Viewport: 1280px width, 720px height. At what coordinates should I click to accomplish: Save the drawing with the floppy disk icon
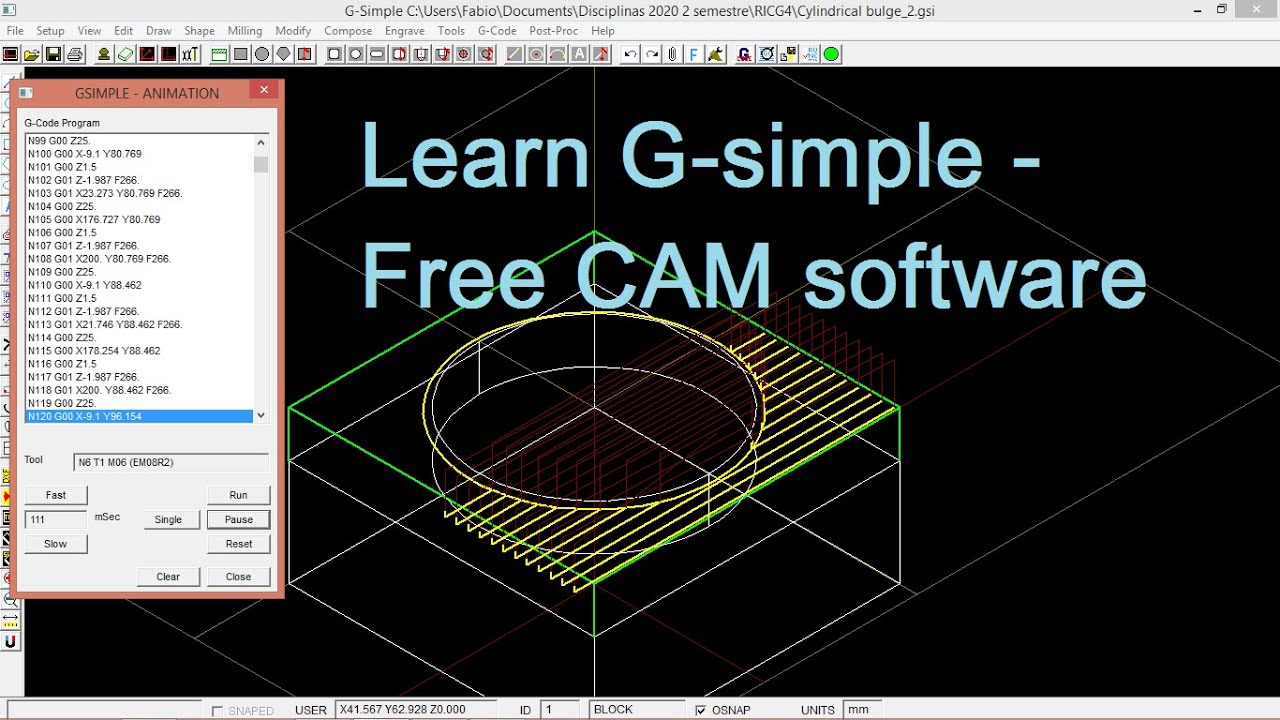(x=53, y=54)
